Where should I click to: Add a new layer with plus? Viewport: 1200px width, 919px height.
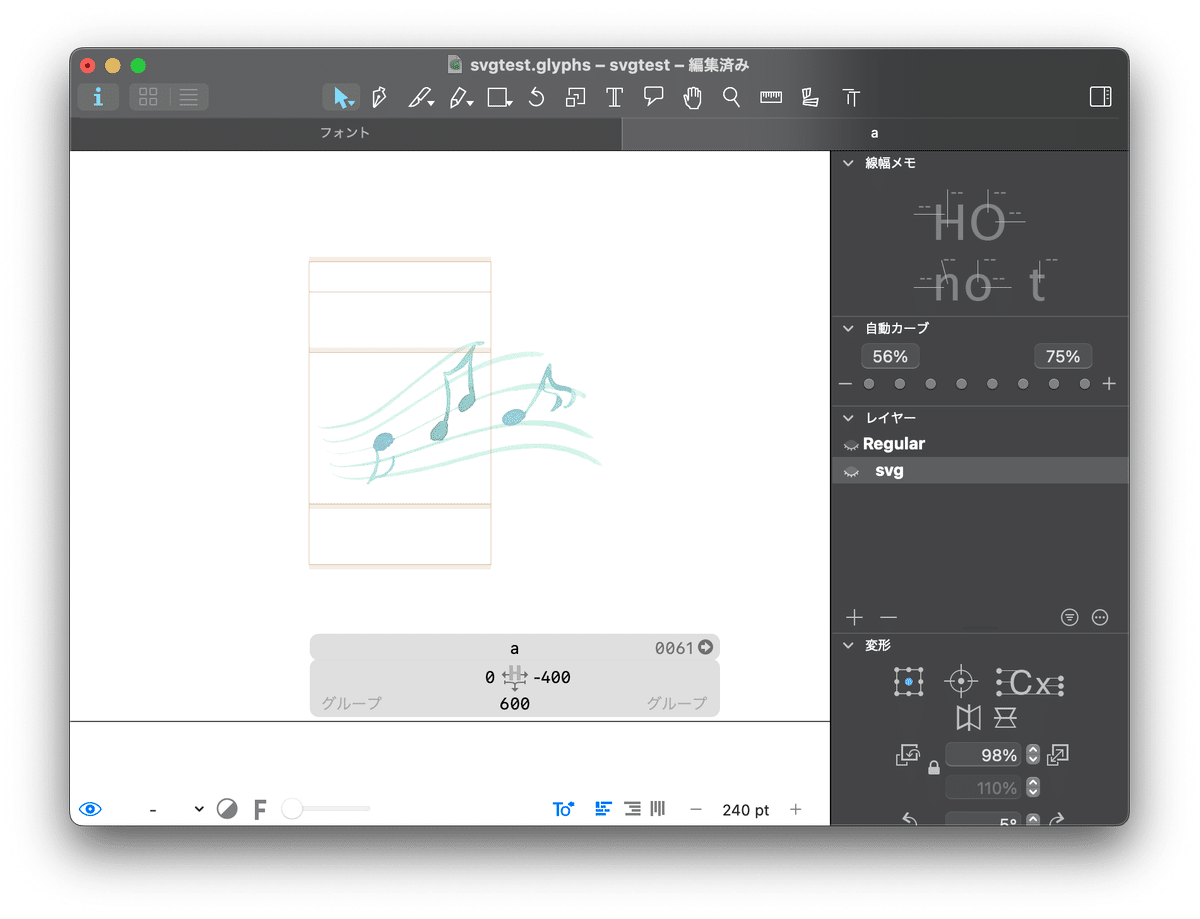[854, 618]
